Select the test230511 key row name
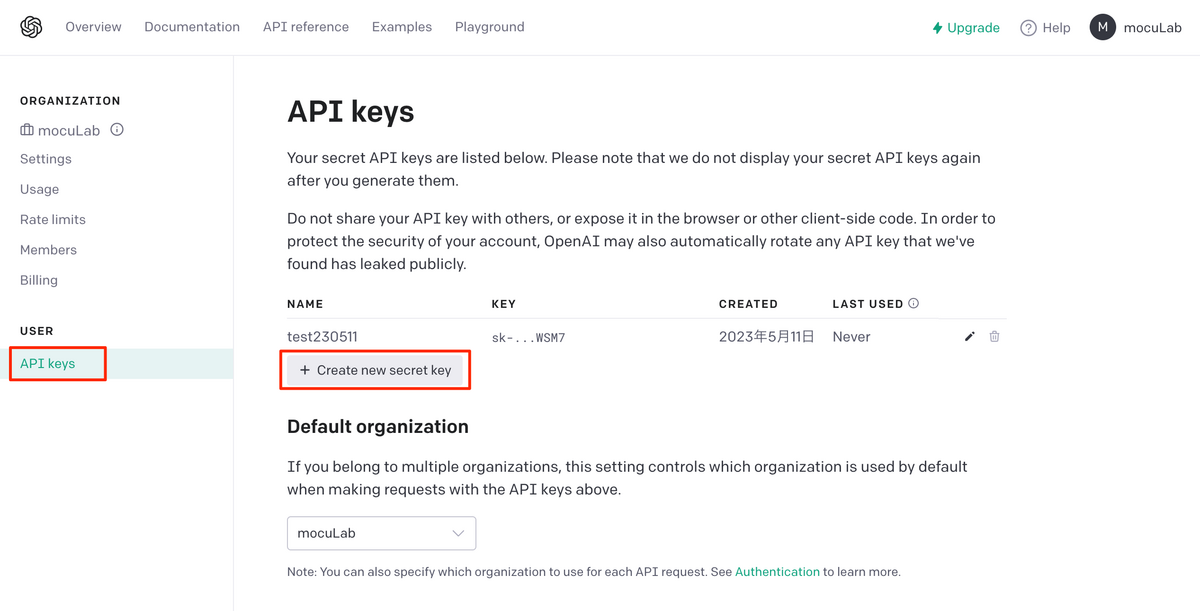 (322, 337)
